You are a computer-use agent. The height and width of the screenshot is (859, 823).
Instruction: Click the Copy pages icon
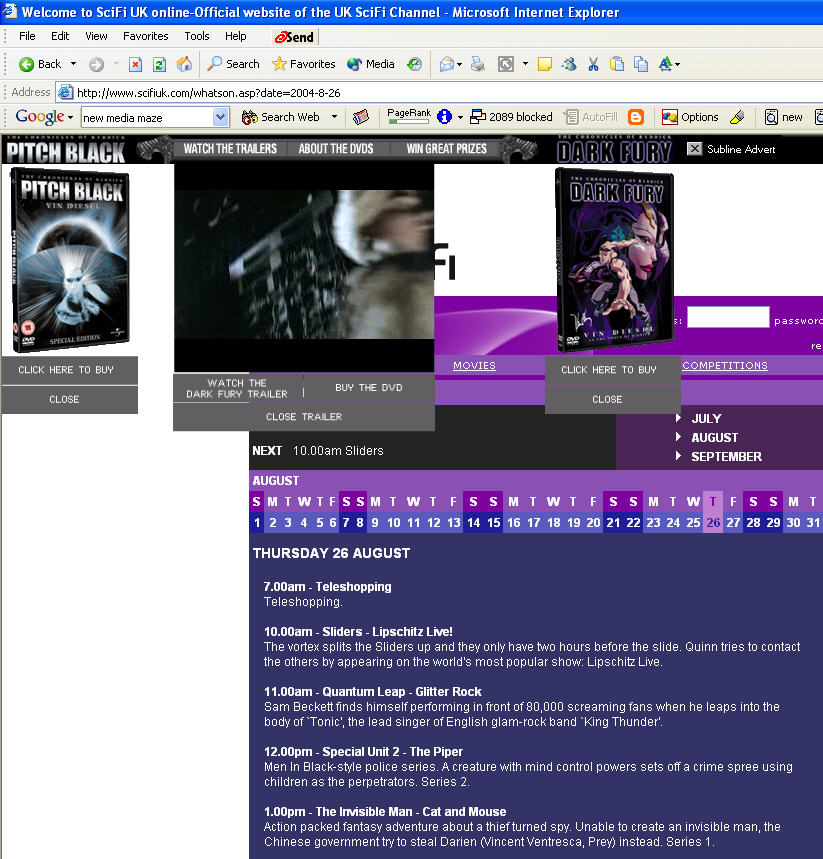[641, 65]
